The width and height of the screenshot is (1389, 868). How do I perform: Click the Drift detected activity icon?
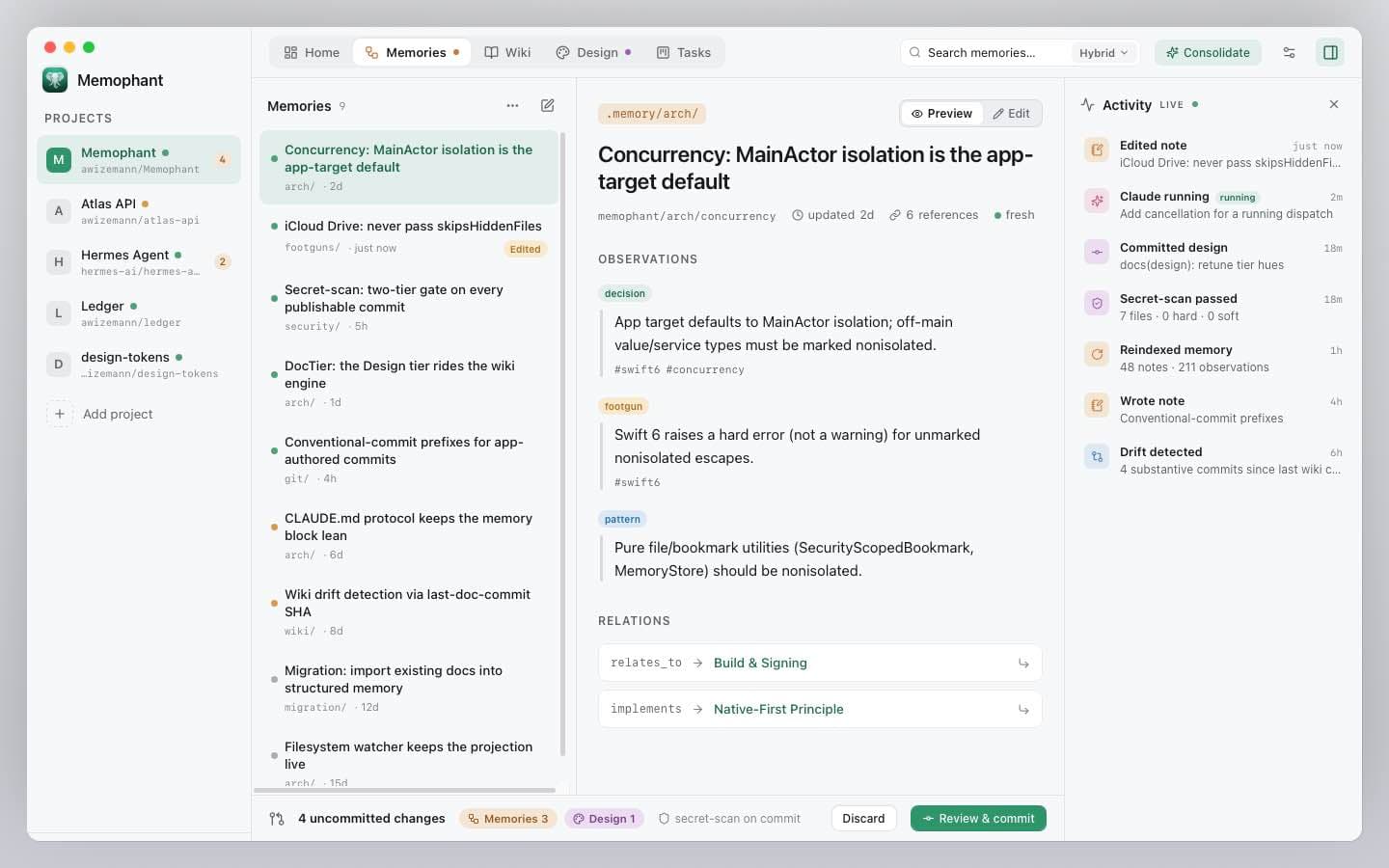coord(1097,456)
